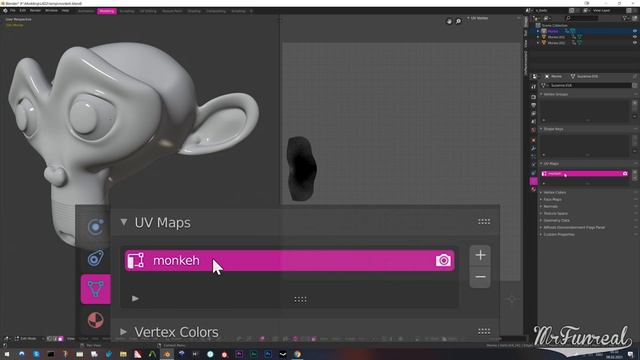Collapse the Vertex Groups panel
The image size is (640, 360).
pyautogui.click(x=541, y=94)
